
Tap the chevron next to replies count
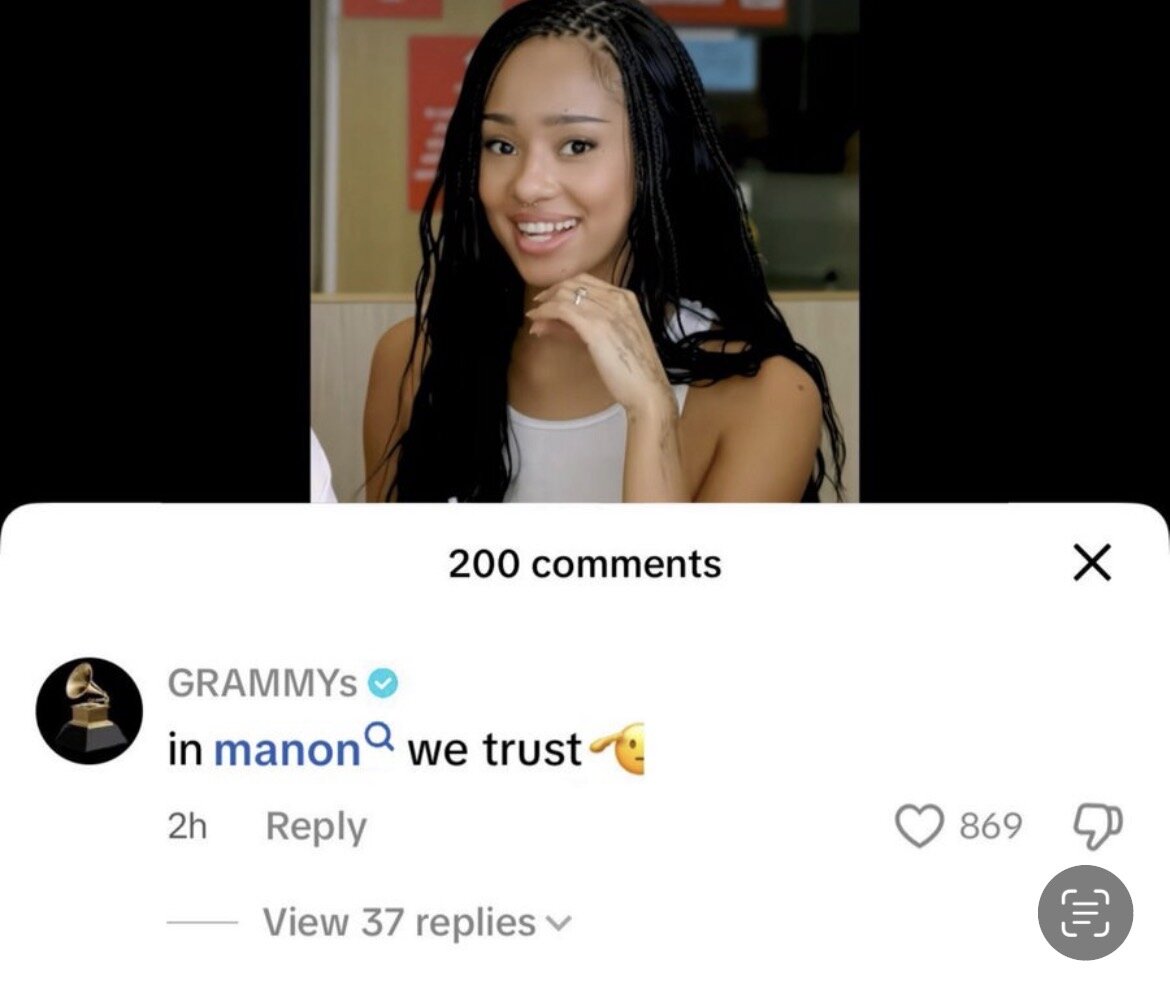559,925
